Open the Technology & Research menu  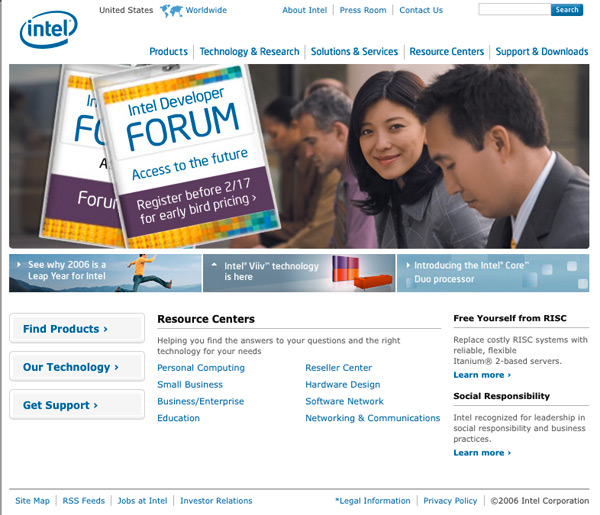(x=249, y=52)
